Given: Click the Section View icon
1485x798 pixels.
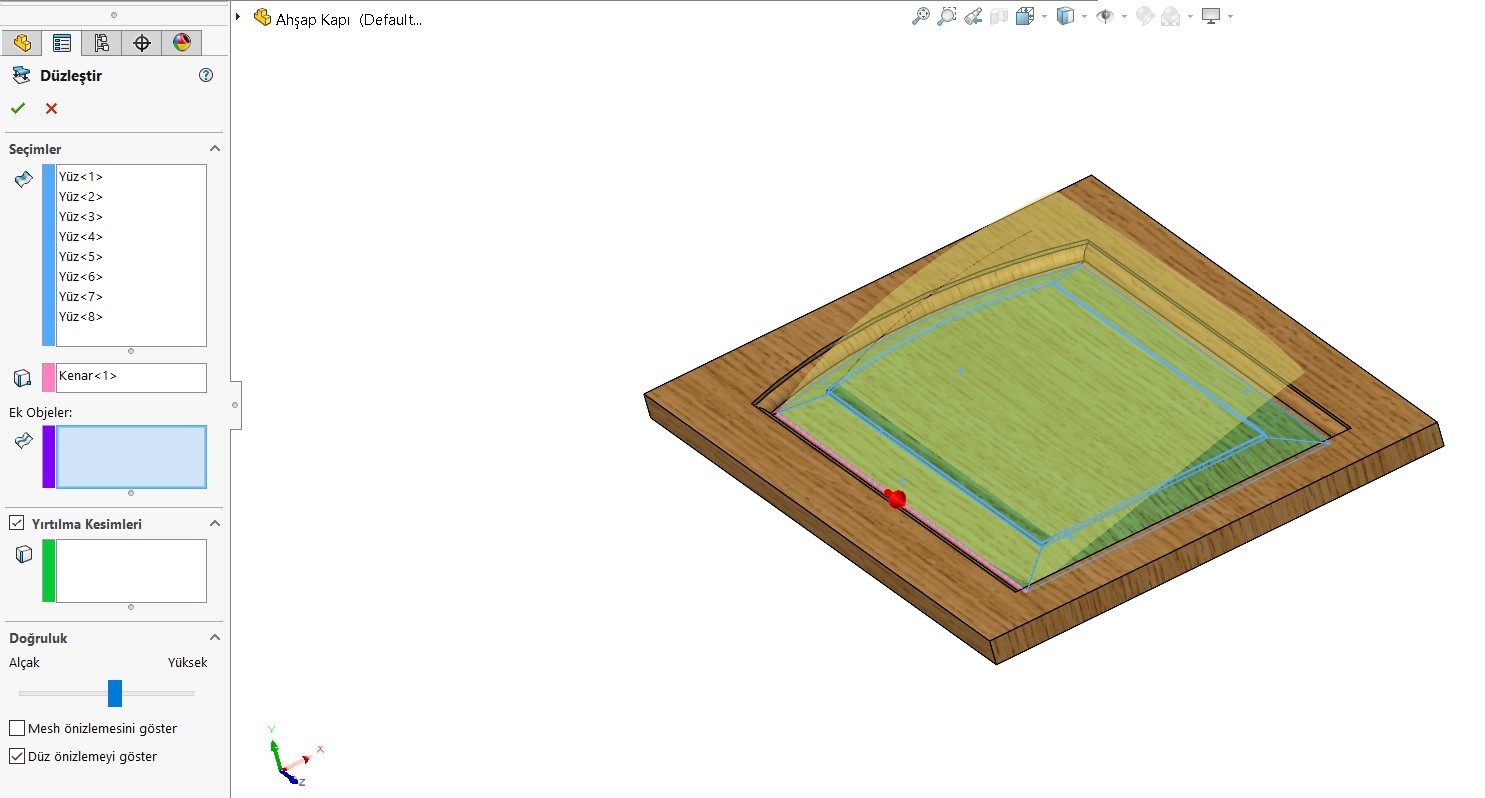Looking at the screenshot, I should pos(998,17).
